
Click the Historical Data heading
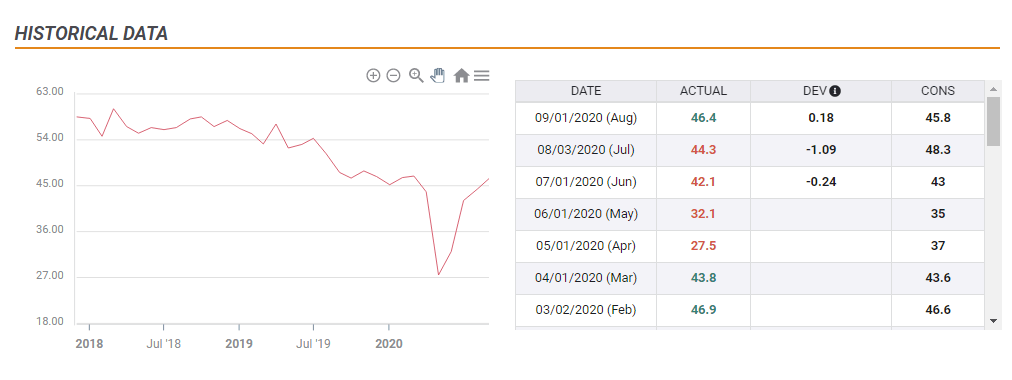[x=91, y=34]
